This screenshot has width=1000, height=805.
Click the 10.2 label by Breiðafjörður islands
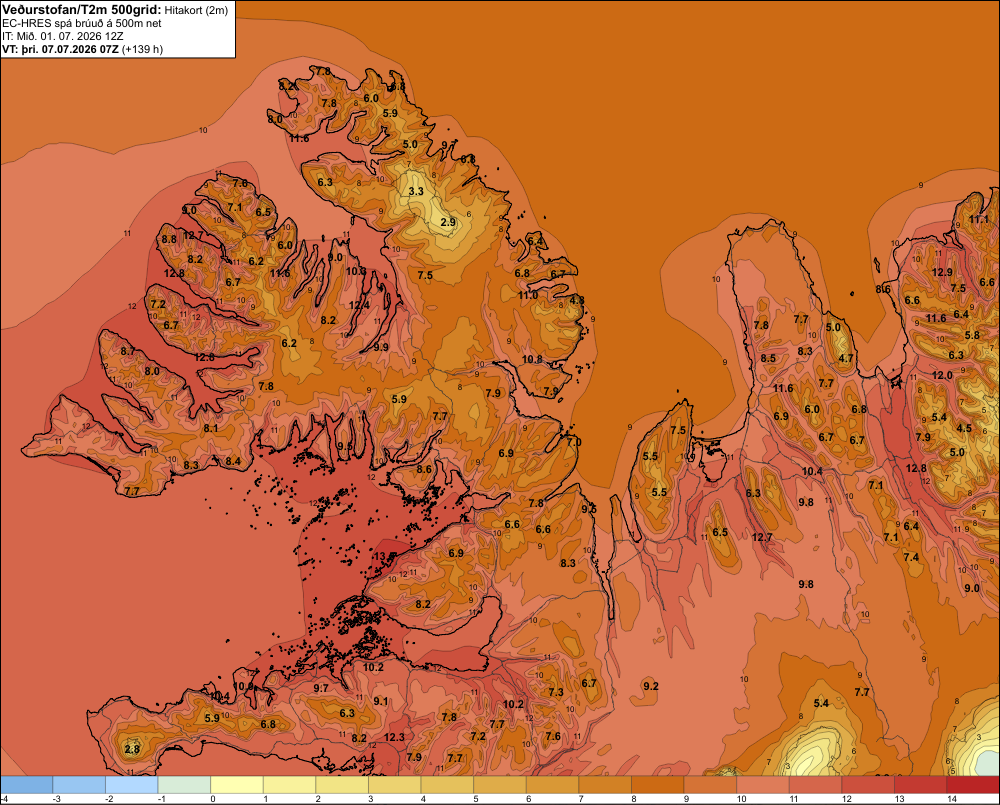[373, 667]
